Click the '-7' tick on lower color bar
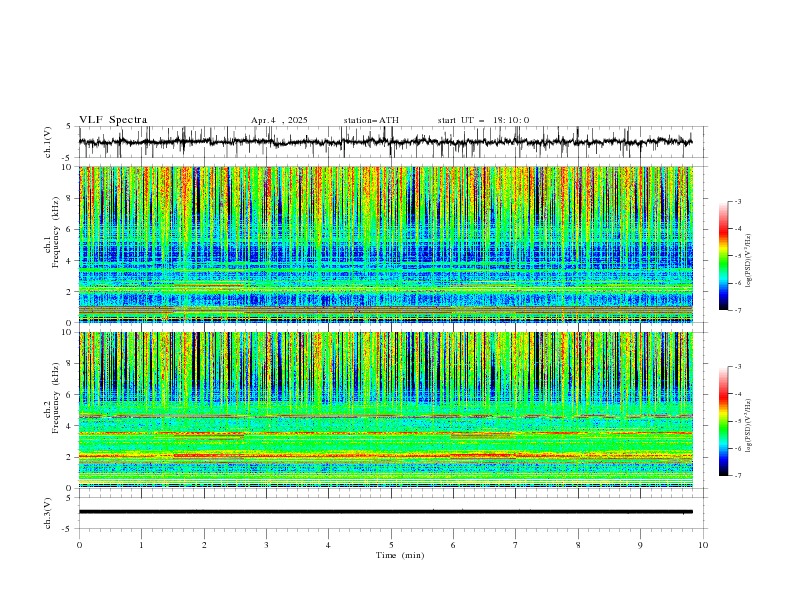Image resolution: width=792 pixels, height=612 pixels. tap(737, 476)
